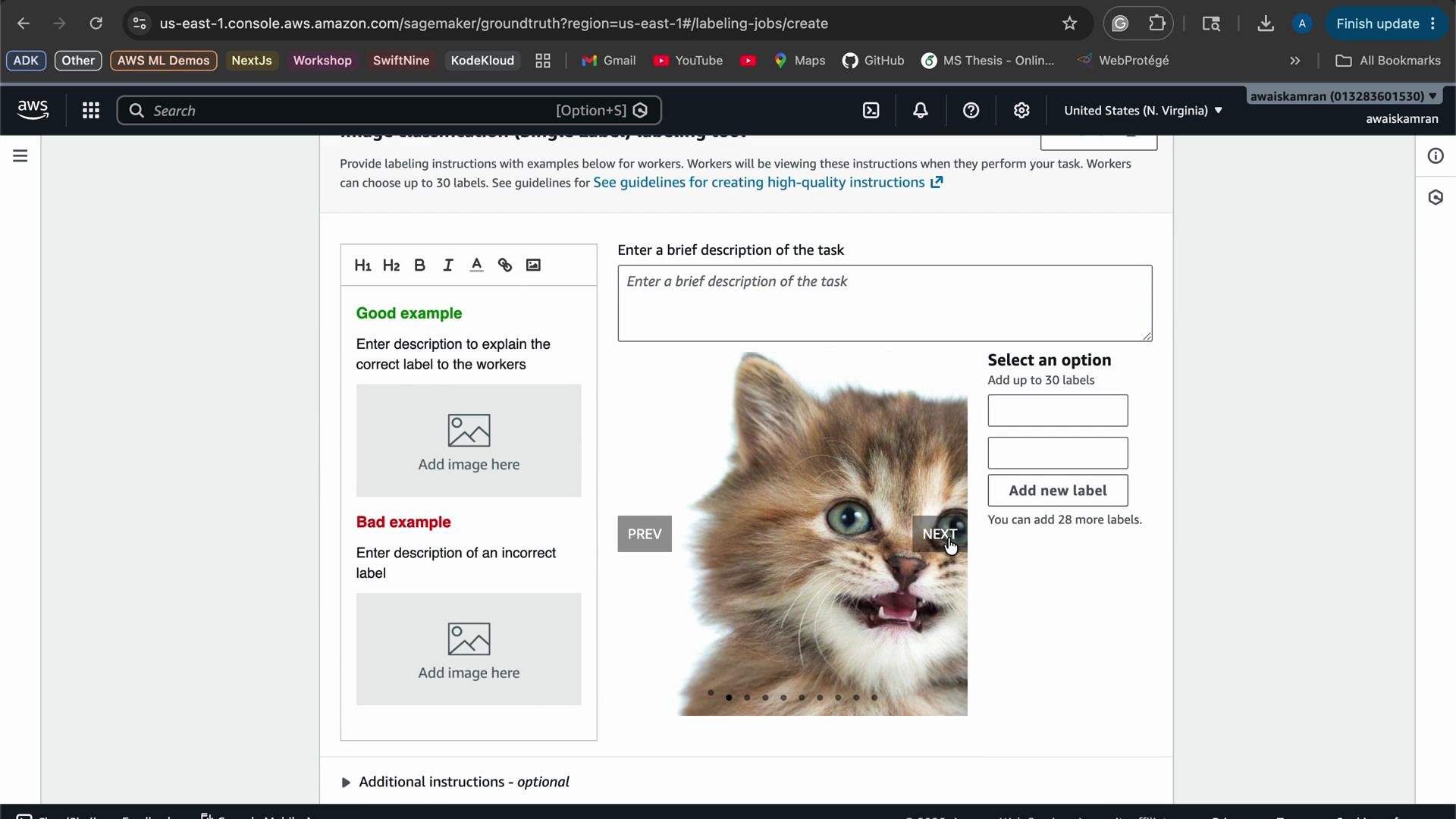Open KodeKloud bookmark folder

pyautogui.click(x=482, y=61)
